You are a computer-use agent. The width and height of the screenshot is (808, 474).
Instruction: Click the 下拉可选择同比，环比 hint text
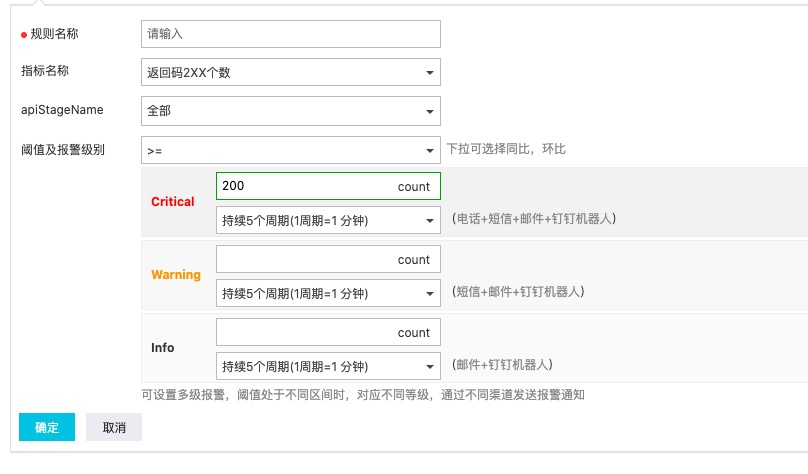506,149
